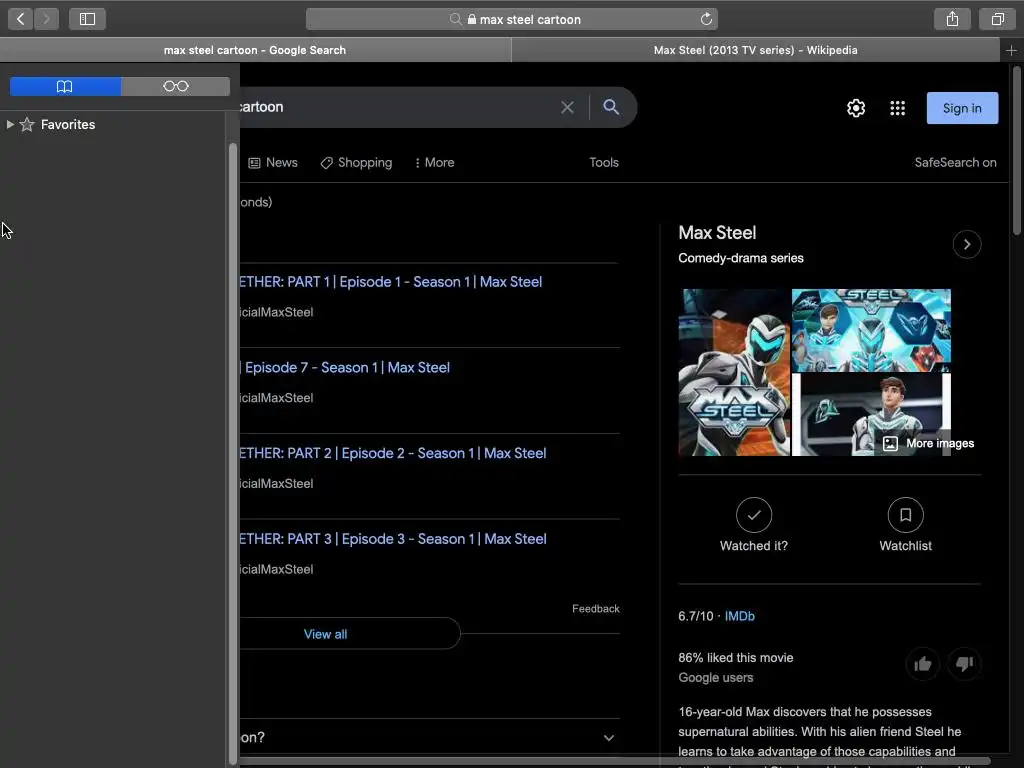The image size is (1024, 768).
Task: Mark Watched it checkmark
Action: point(754,515)
